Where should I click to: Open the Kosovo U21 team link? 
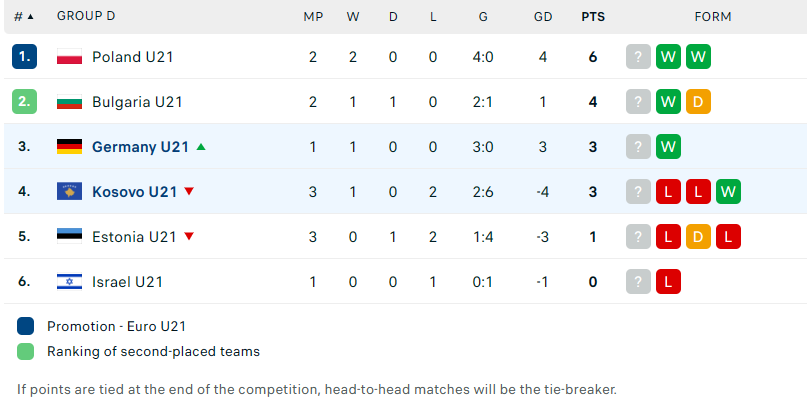(x=134, y=192)
